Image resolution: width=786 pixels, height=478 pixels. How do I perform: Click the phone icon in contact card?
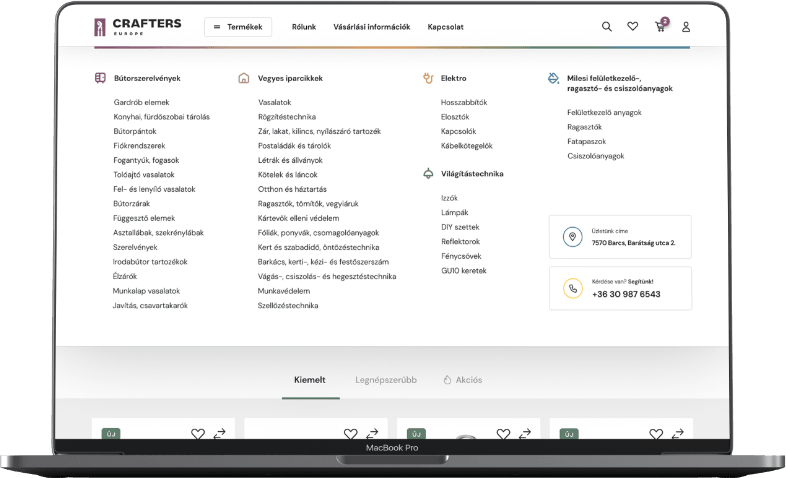(572, 289)
